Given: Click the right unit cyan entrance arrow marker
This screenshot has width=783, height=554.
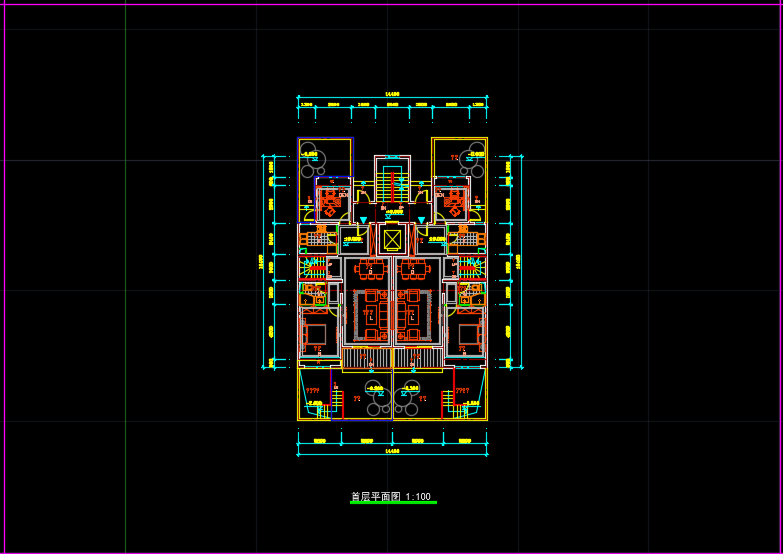Looking at the screenshot, I should click(x=421, y=220).
